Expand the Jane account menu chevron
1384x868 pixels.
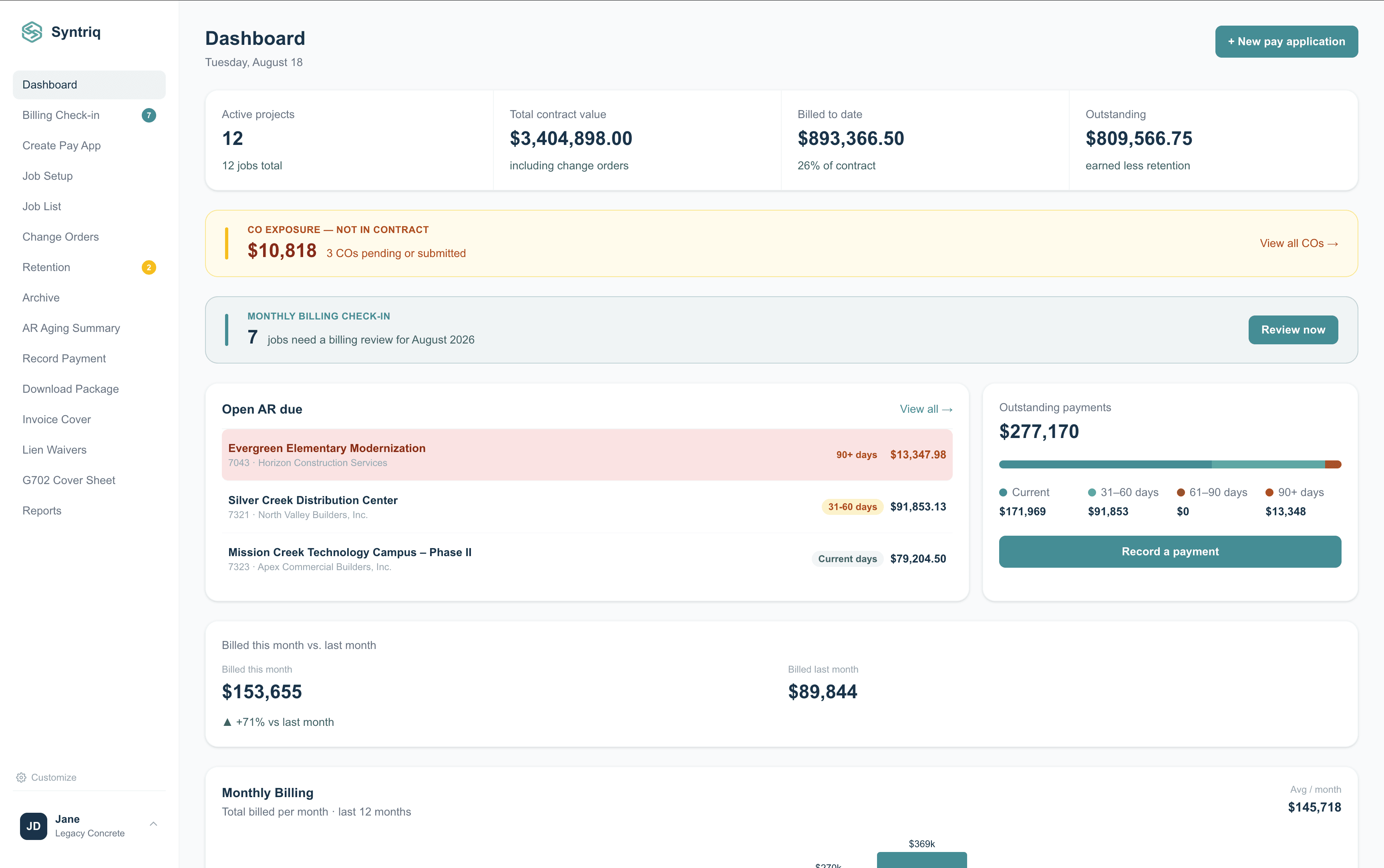tap(153, 824)
